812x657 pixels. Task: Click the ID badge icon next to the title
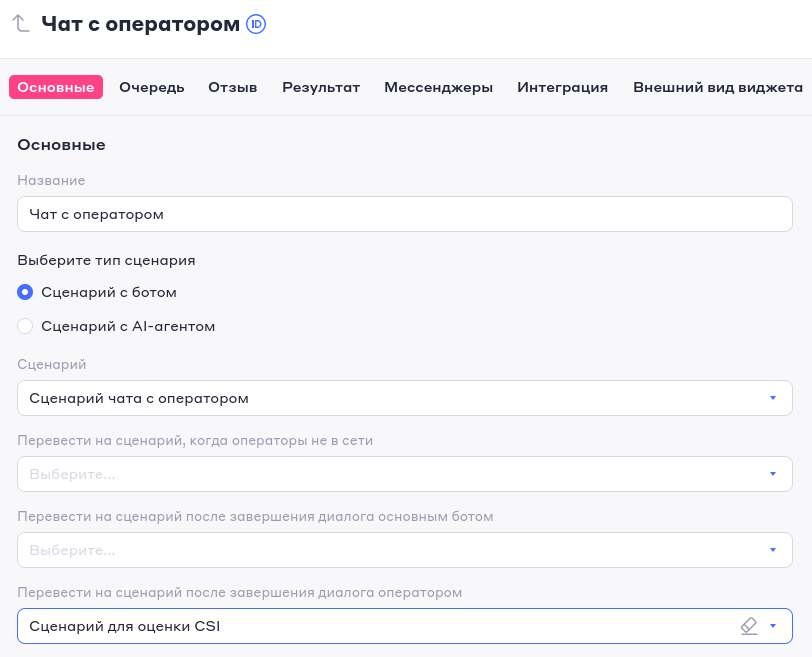coord(256,24)
